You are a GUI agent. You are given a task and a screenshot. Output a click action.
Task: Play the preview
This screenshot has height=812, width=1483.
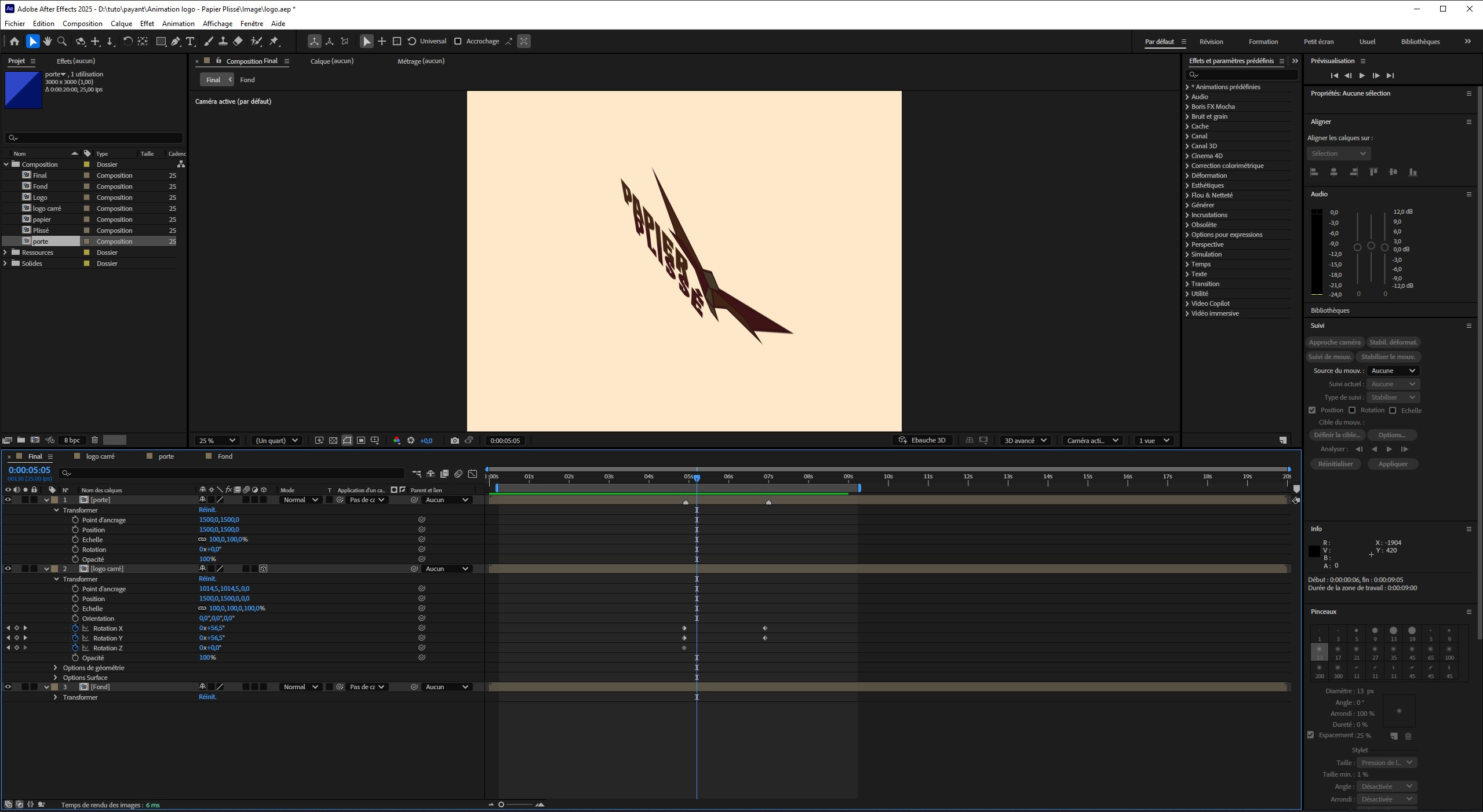coord(1362,75)
